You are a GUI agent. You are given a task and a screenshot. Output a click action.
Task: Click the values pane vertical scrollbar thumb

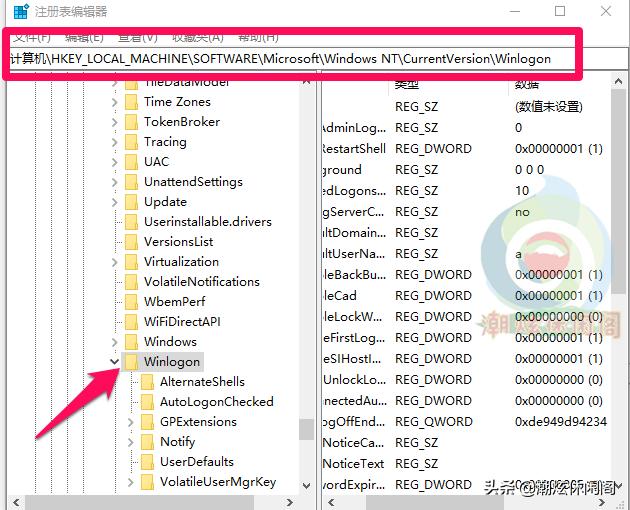[618, 191]
